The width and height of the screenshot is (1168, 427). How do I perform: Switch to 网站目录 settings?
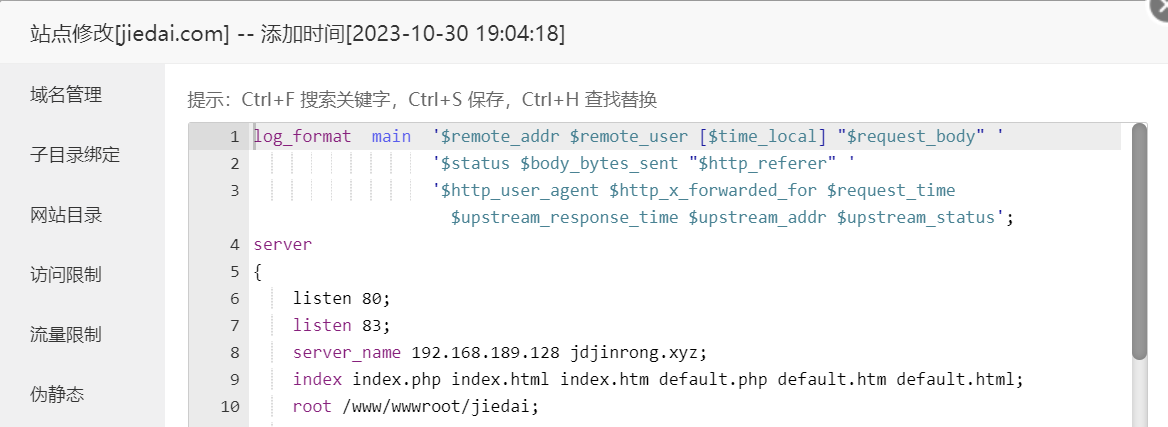(x=66, y=215)
